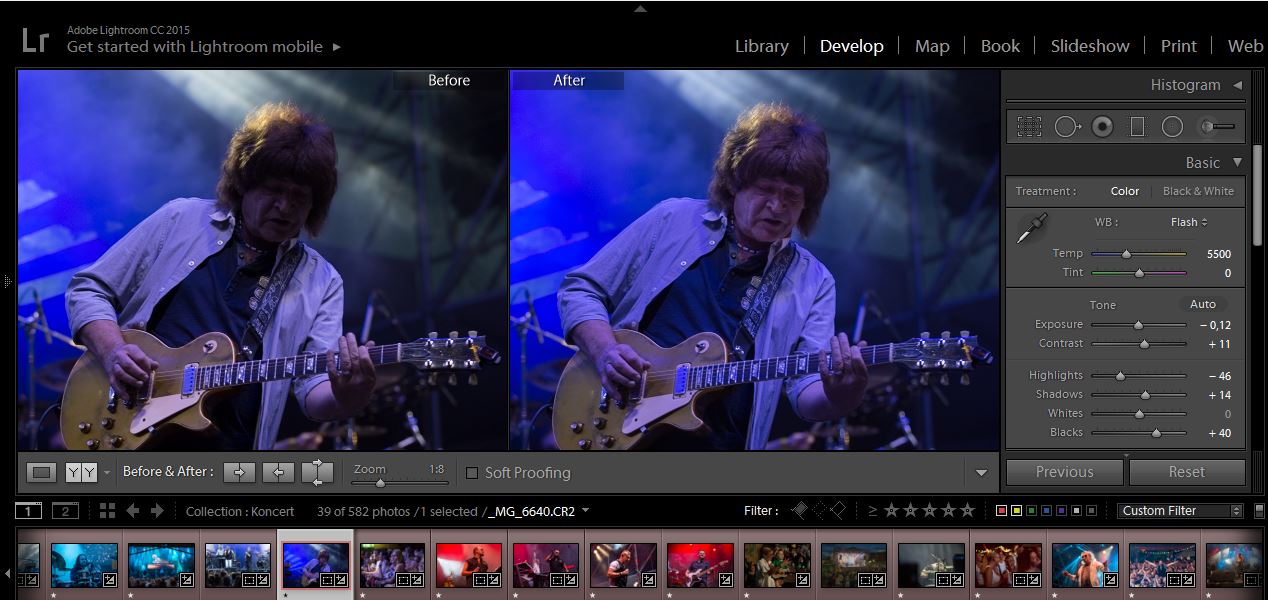Click the Previous button
Image resolution: width=1268 pixels, height=600 pixels.
tap(1064, 471)
